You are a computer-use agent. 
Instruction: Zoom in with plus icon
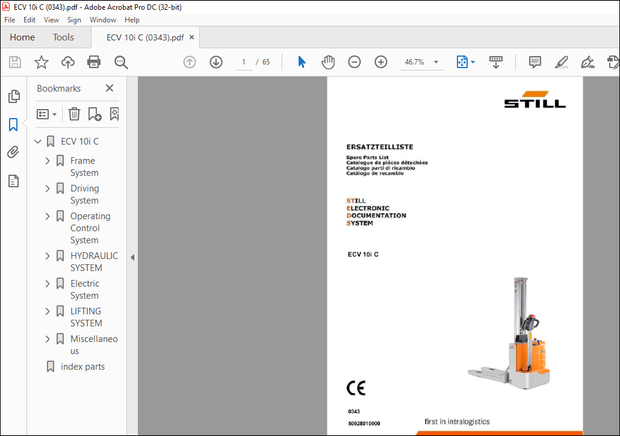pyautogui.click(x=381, y=62)
